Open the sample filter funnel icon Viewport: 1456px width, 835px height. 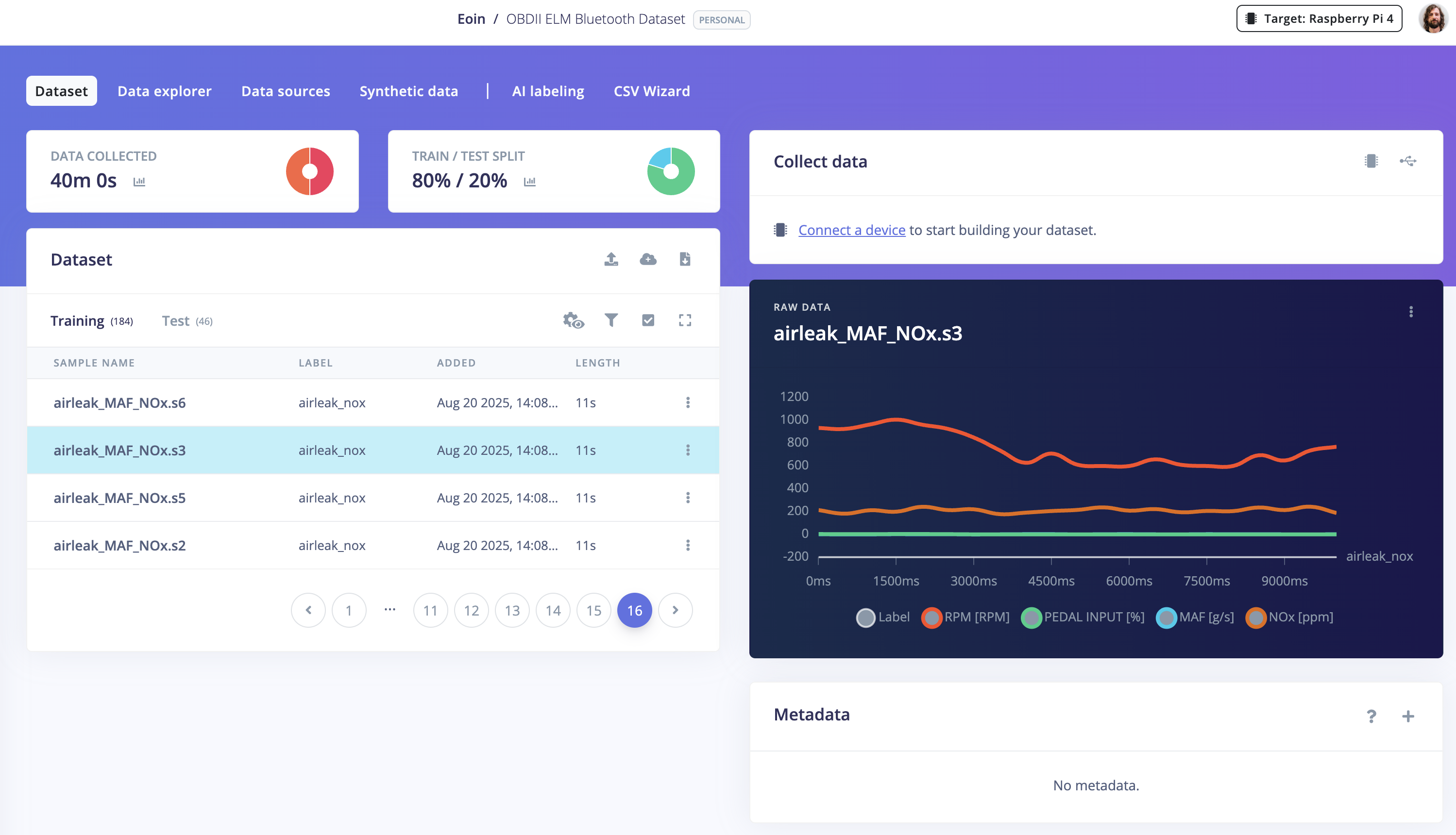pyautogui.click(x=611, y=320)
